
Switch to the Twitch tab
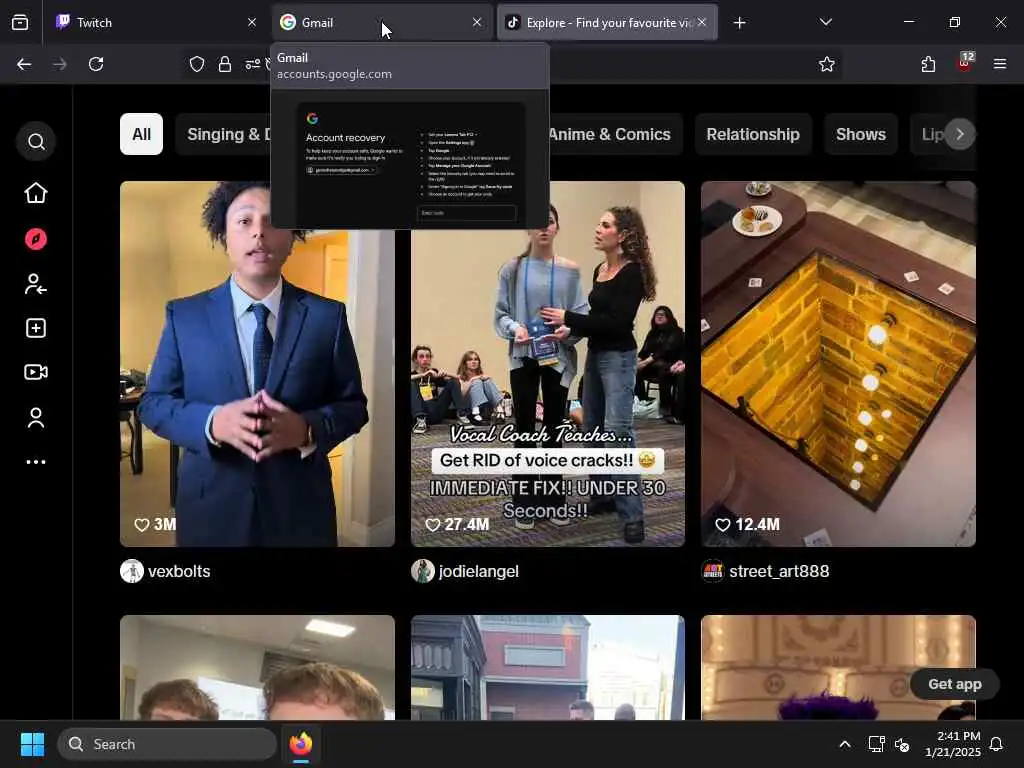(x=156, y=22)
